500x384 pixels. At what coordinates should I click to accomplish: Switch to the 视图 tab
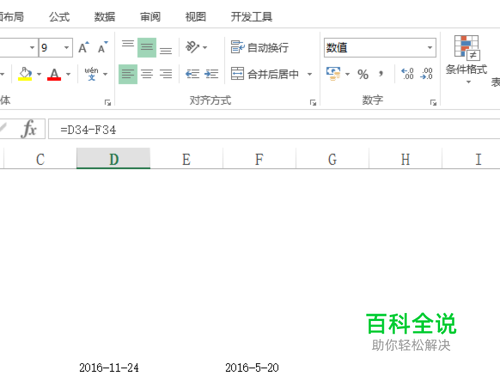[x=195, y=17]
